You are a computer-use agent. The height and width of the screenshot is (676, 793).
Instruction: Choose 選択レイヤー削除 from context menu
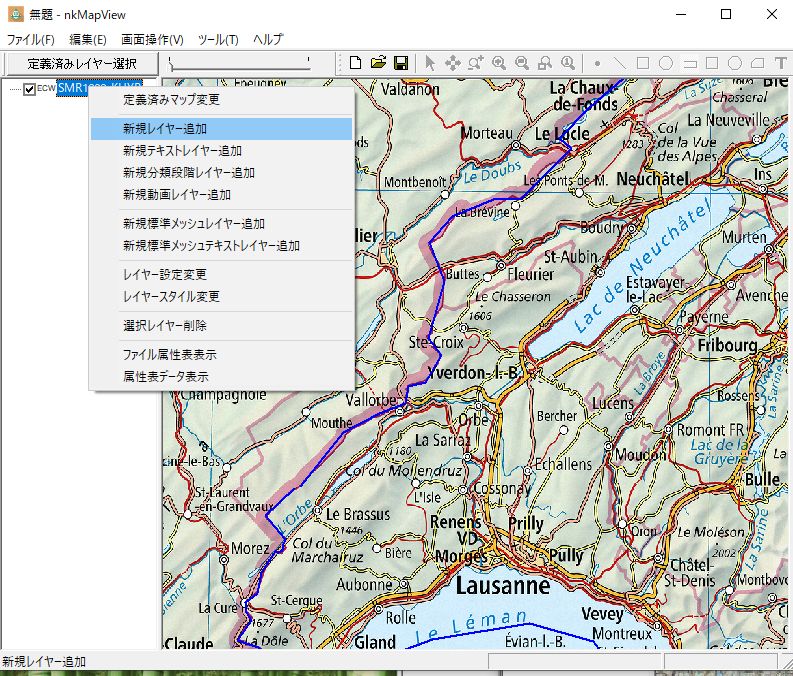[x=165, y=325]
